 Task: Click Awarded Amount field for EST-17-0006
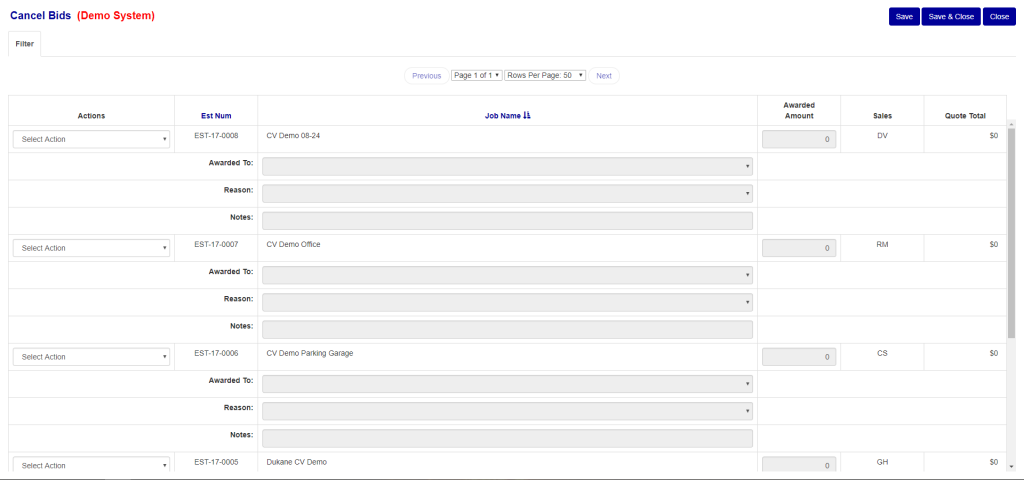click(x=799, y=357)
